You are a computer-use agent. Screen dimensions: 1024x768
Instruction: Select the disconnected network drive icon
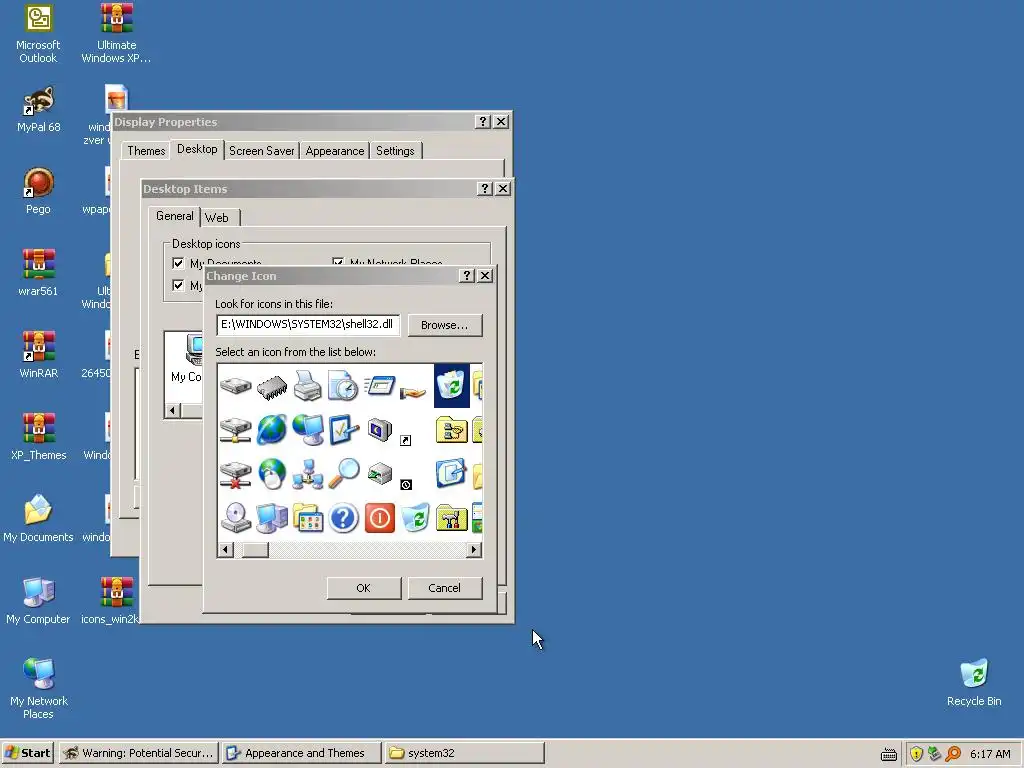pyautogui.click(x=236, y=474)
